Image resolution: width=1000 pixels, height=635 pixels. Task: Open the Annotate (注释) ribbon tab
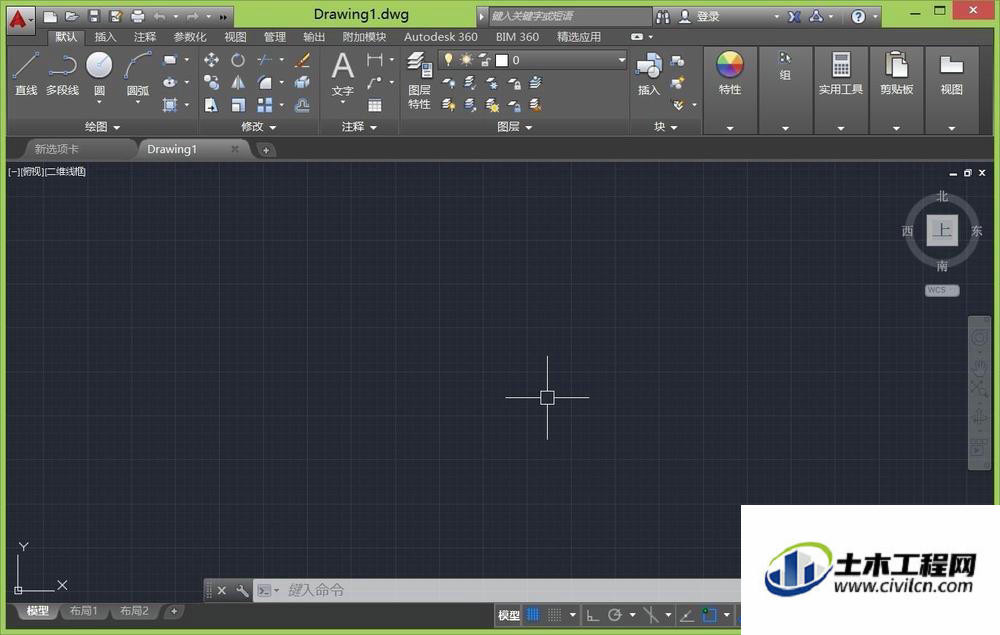145,37
